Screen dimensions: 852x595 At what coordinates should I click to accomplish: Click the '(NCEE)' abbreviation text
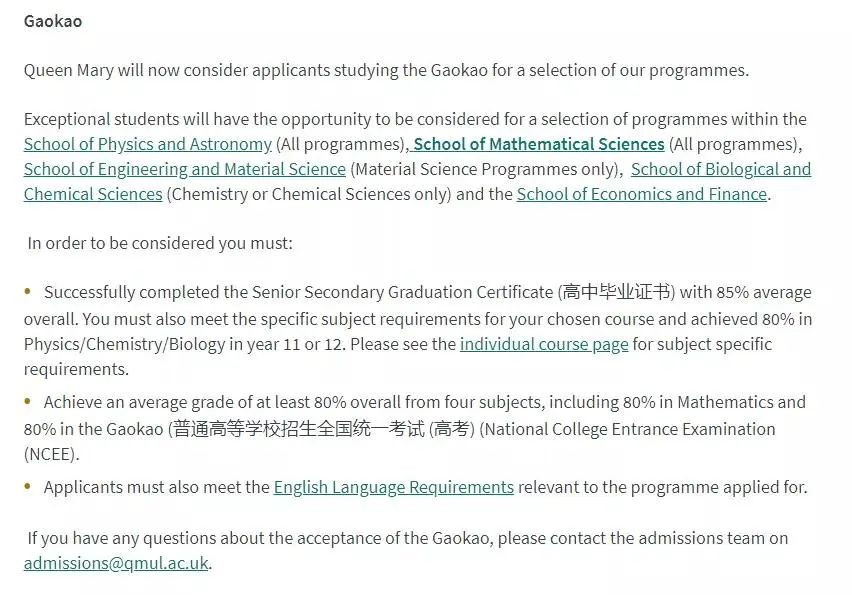coord(51,454)
